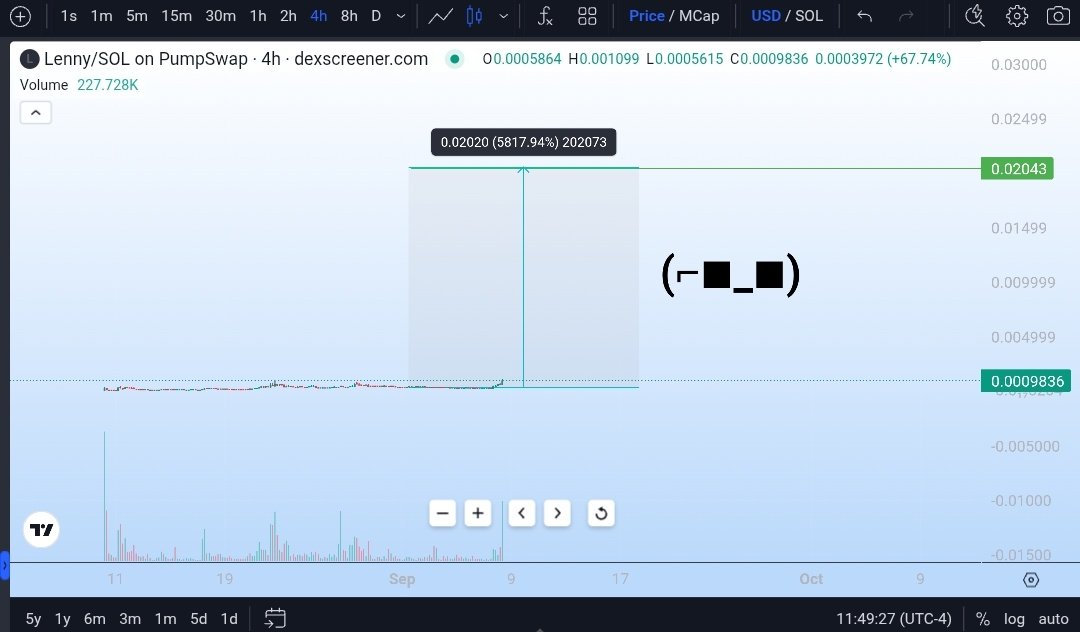Click the sunglasses emoticon text drawing
Viewport: 1080px width, 632px height.
click(x=730, y=274)
